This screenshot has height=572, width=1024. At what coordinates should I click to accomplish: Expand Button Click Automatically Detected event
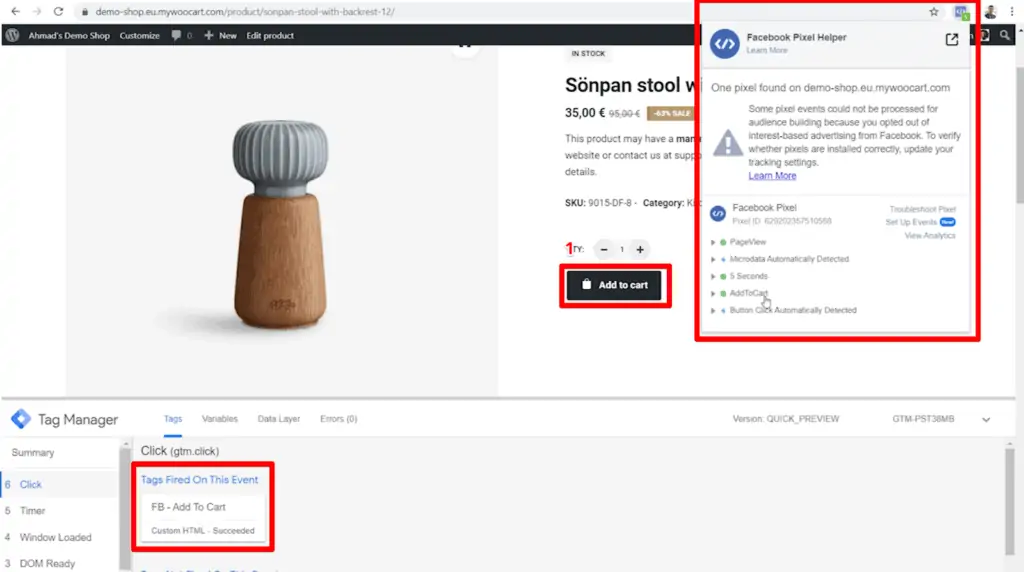(713, 311)
